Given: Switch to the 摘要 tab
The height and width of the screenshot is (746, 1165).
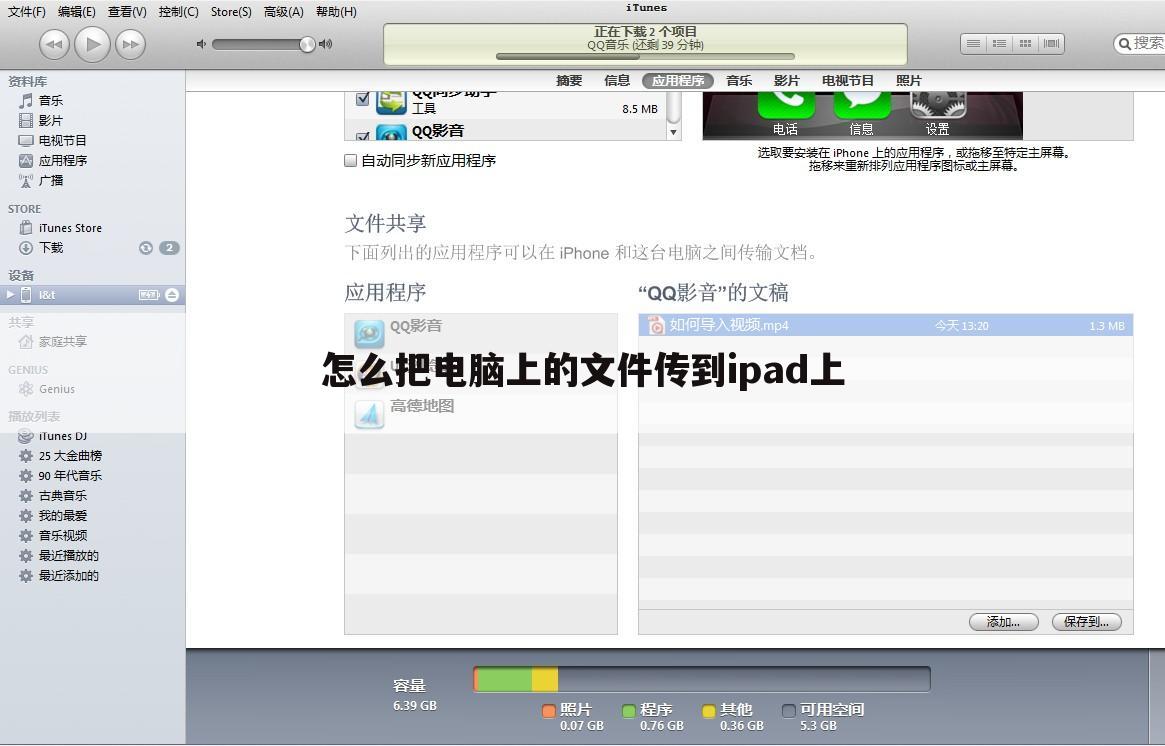Looking at the screenshot, I should pyautogui.click(x=568, y=81).
